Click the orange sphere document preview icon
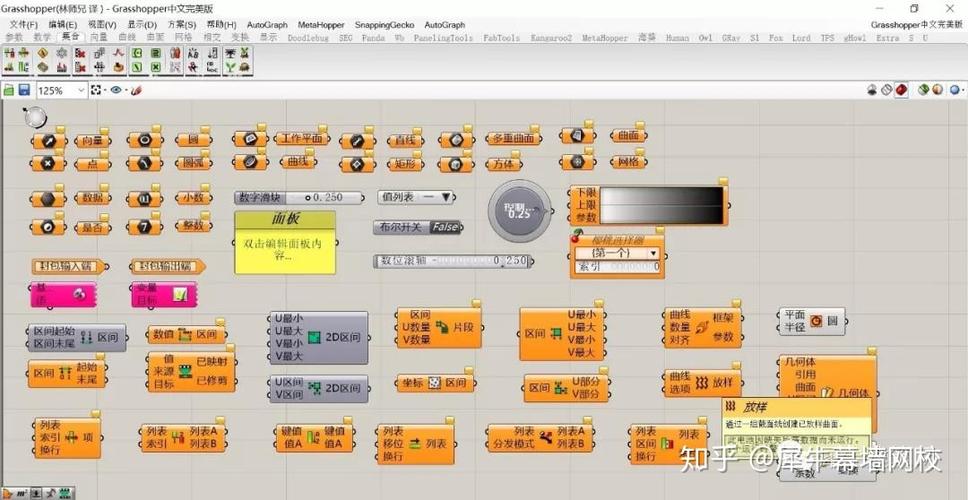This screenshot has height=500, width=968. (x=937, y=90)
